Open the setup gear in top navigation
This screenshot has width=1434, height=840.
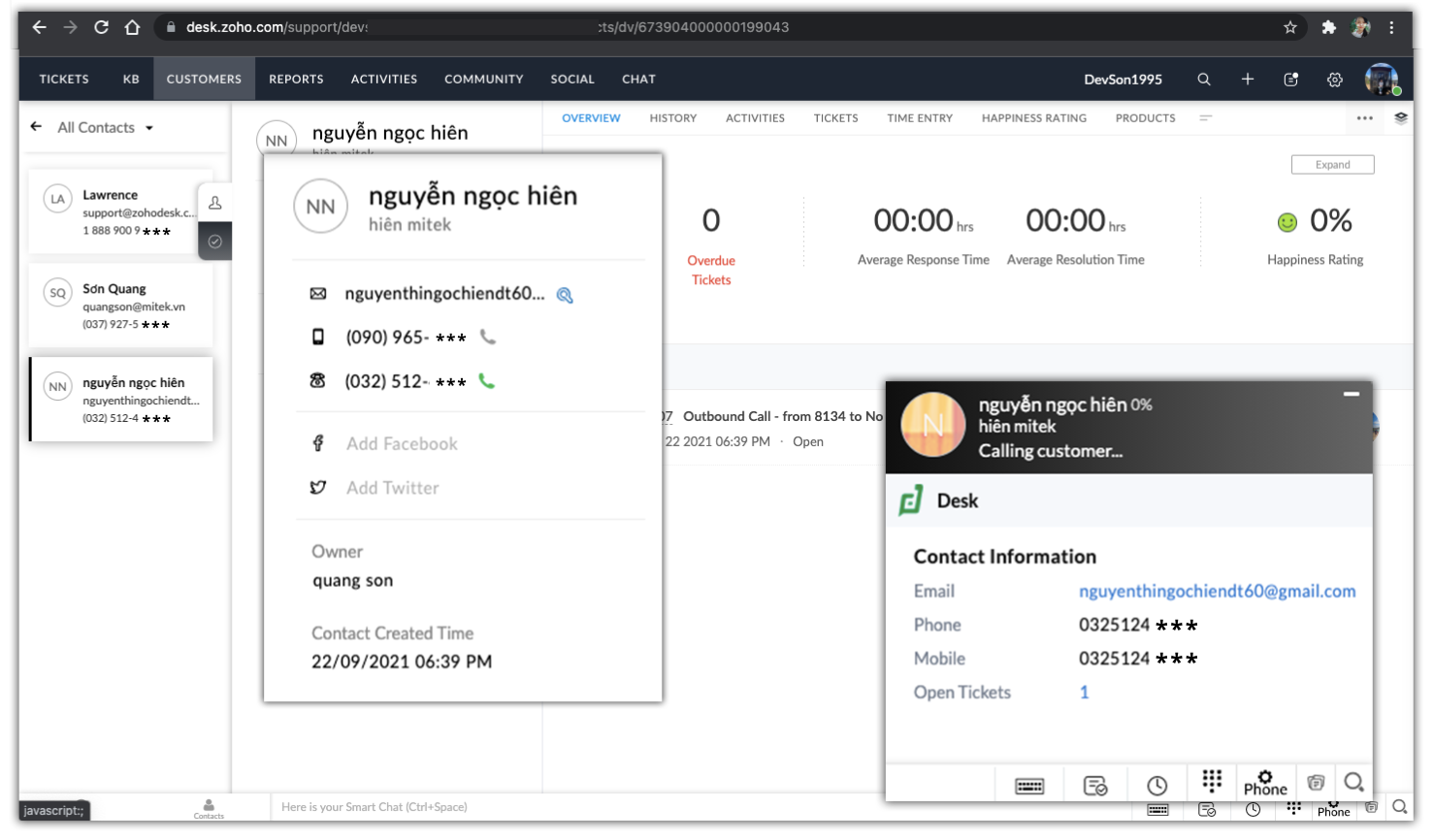1335,80
